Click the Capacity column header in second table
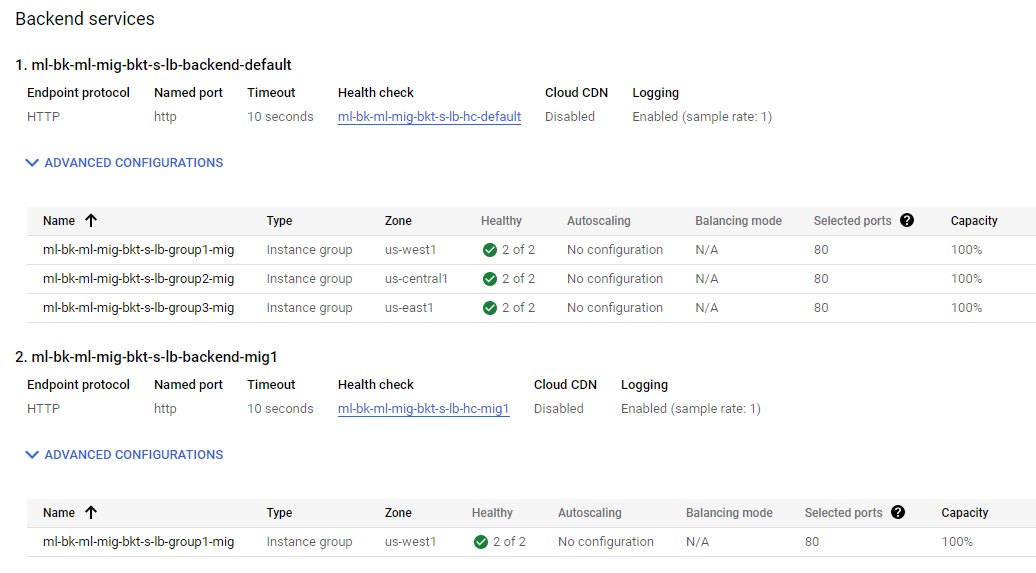Screen dimensions: 1036x573 (x=964, y=513)
